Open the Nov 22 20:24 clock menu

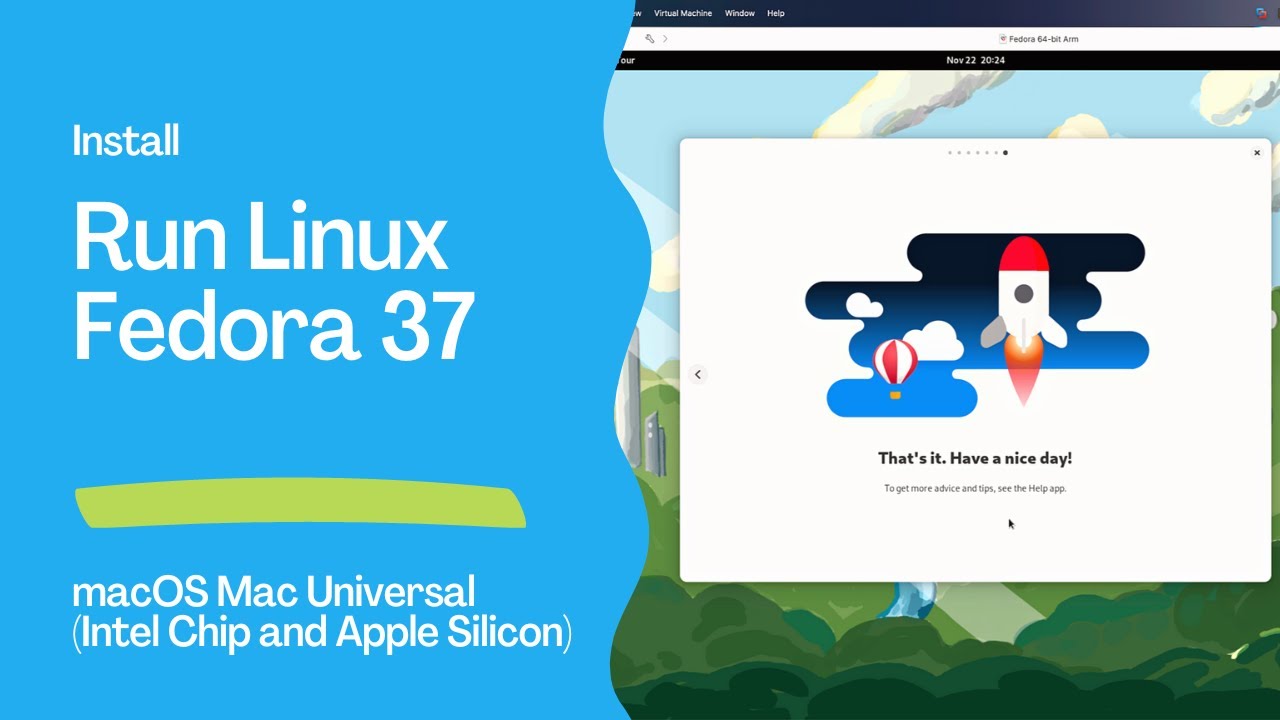click(975, 60)
